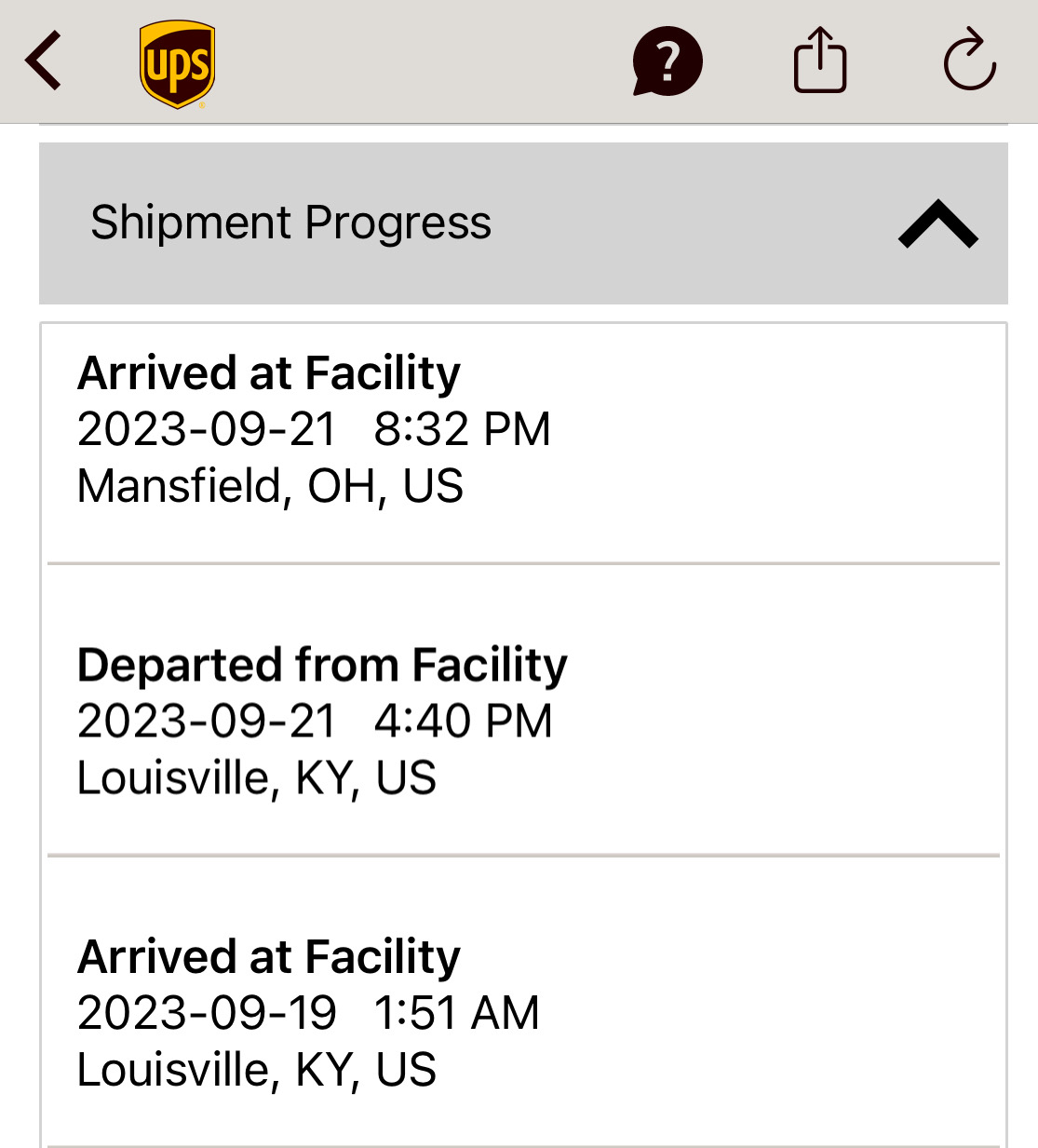Tap the back arrow

click(44, 61)
